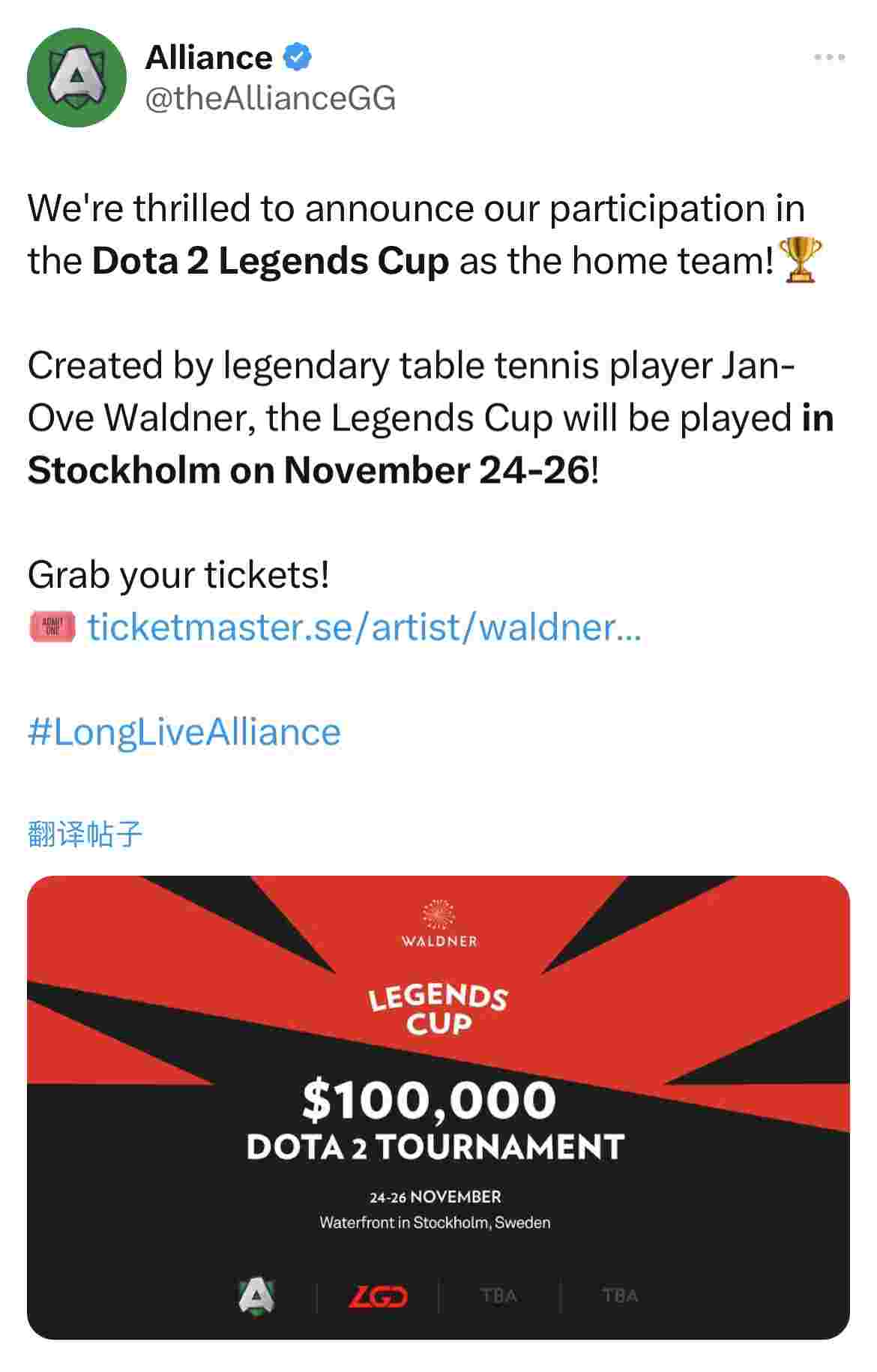The height and width of the screenshot is (1372, 877).
Task: Click the blue verified badge
Action: click(x=298, y=58)
